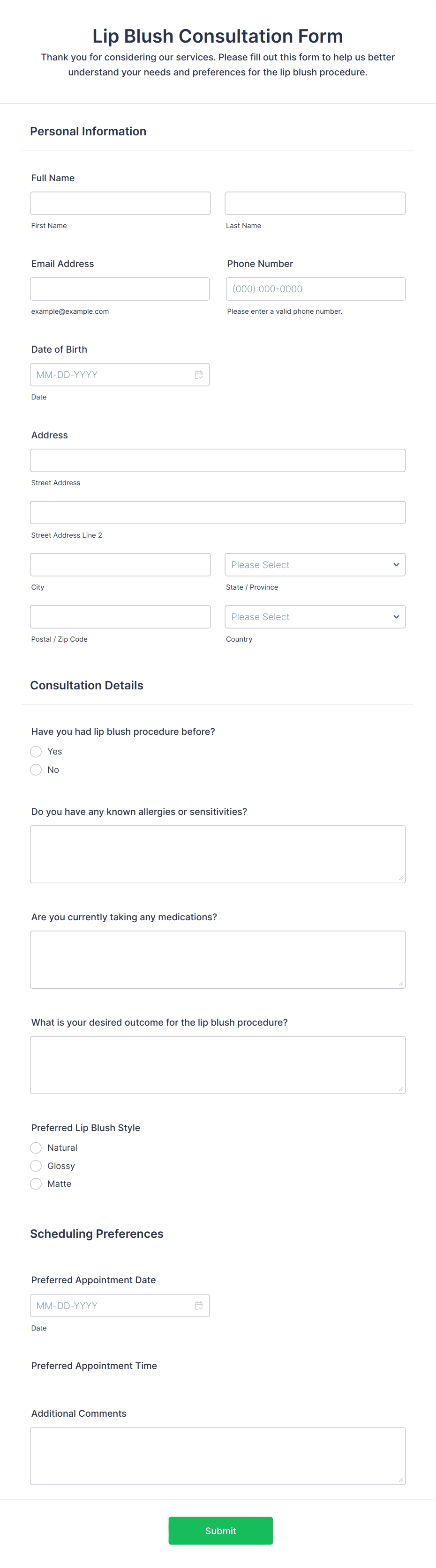Open the Preferred Appointment Date calendar icon

[198, 1305]
